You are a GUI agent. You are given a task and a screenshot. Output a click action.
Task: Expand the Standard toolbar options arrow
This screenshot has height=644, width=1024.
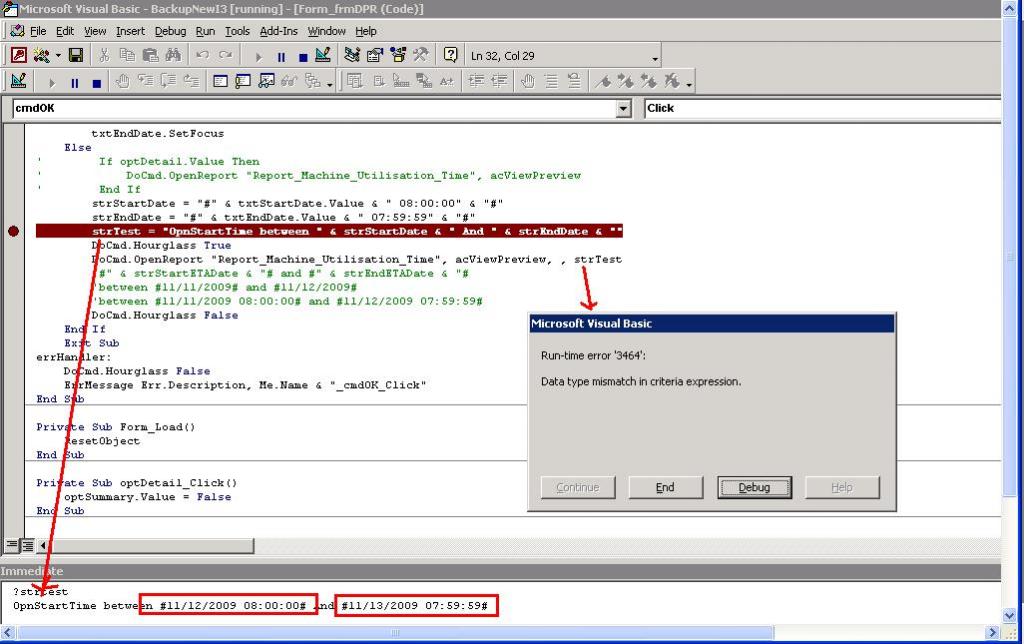655,58
